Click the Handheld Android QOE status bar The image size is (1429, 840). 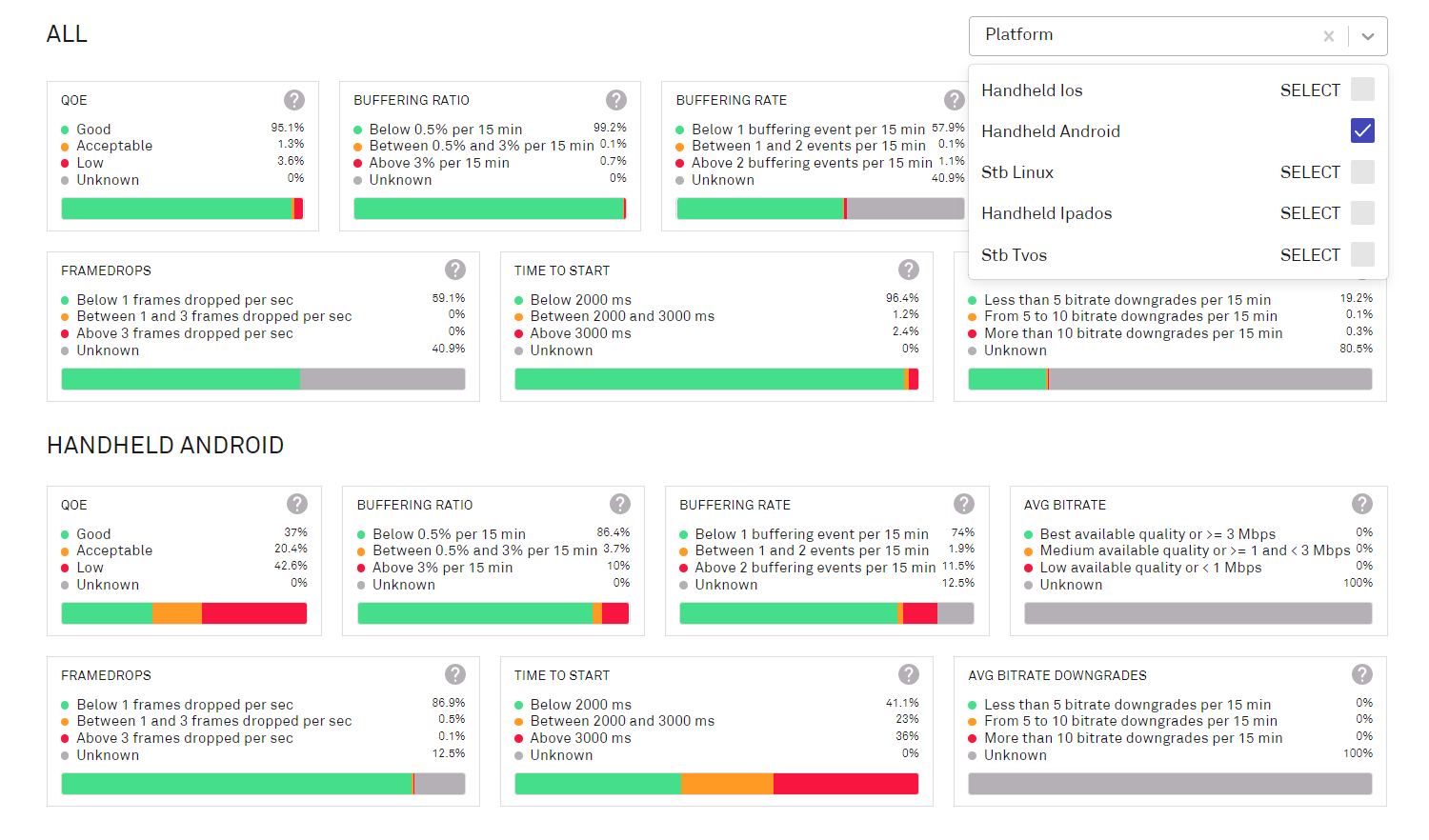coord(184,613)
